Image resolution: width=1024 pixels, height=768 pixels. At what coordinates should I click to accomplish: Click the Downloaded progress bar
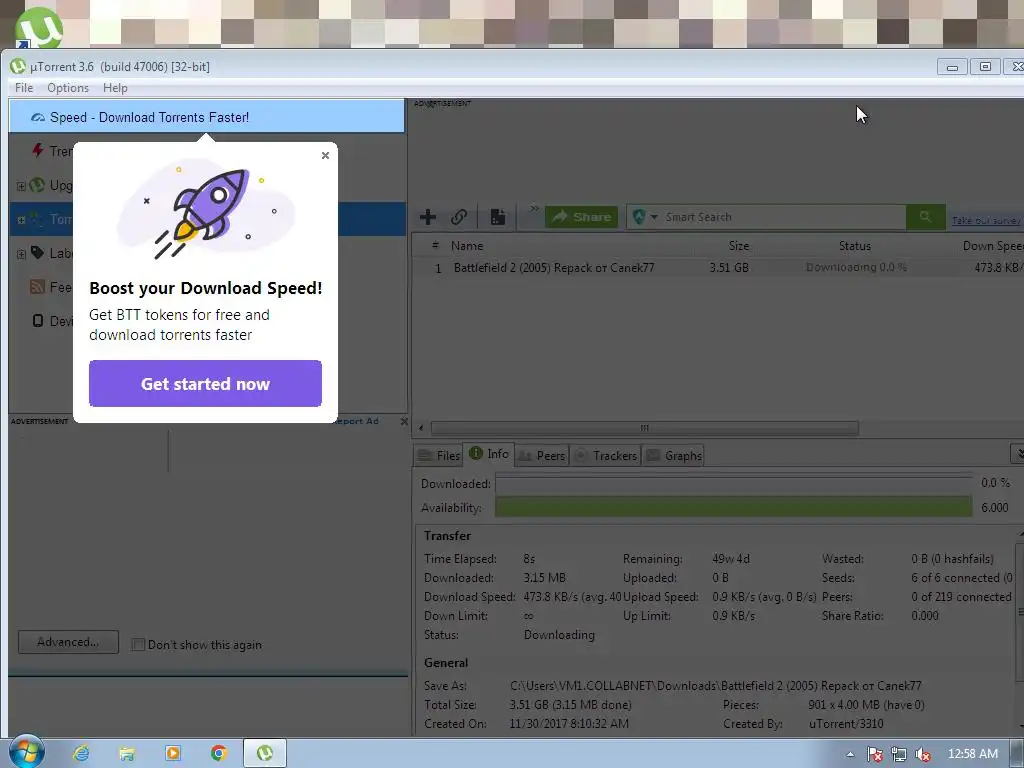pos(733,483)
